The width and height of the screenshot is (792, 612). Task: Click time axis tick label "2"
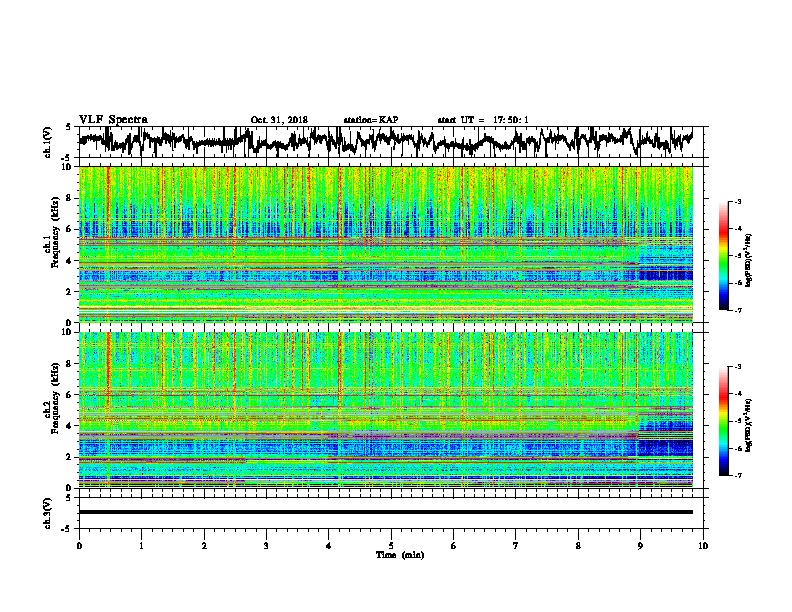coord(204,546)
